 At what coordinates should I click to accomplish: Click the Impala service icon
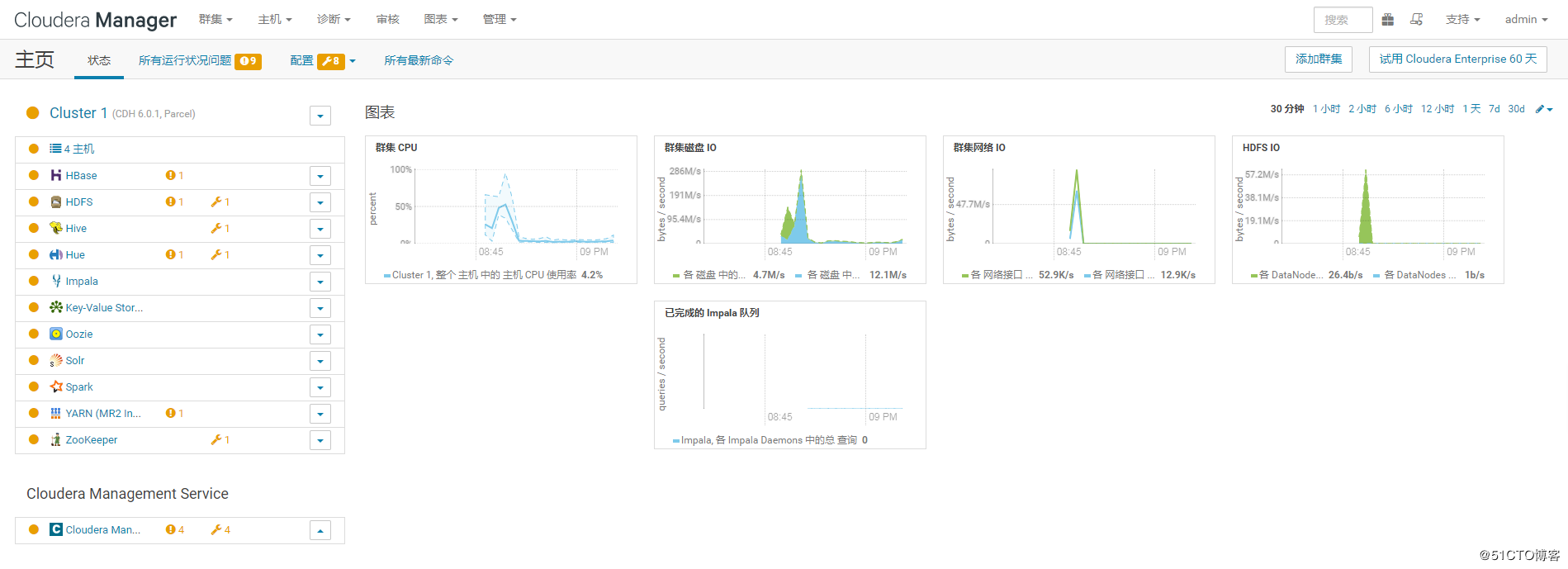[x=56, y=281]
